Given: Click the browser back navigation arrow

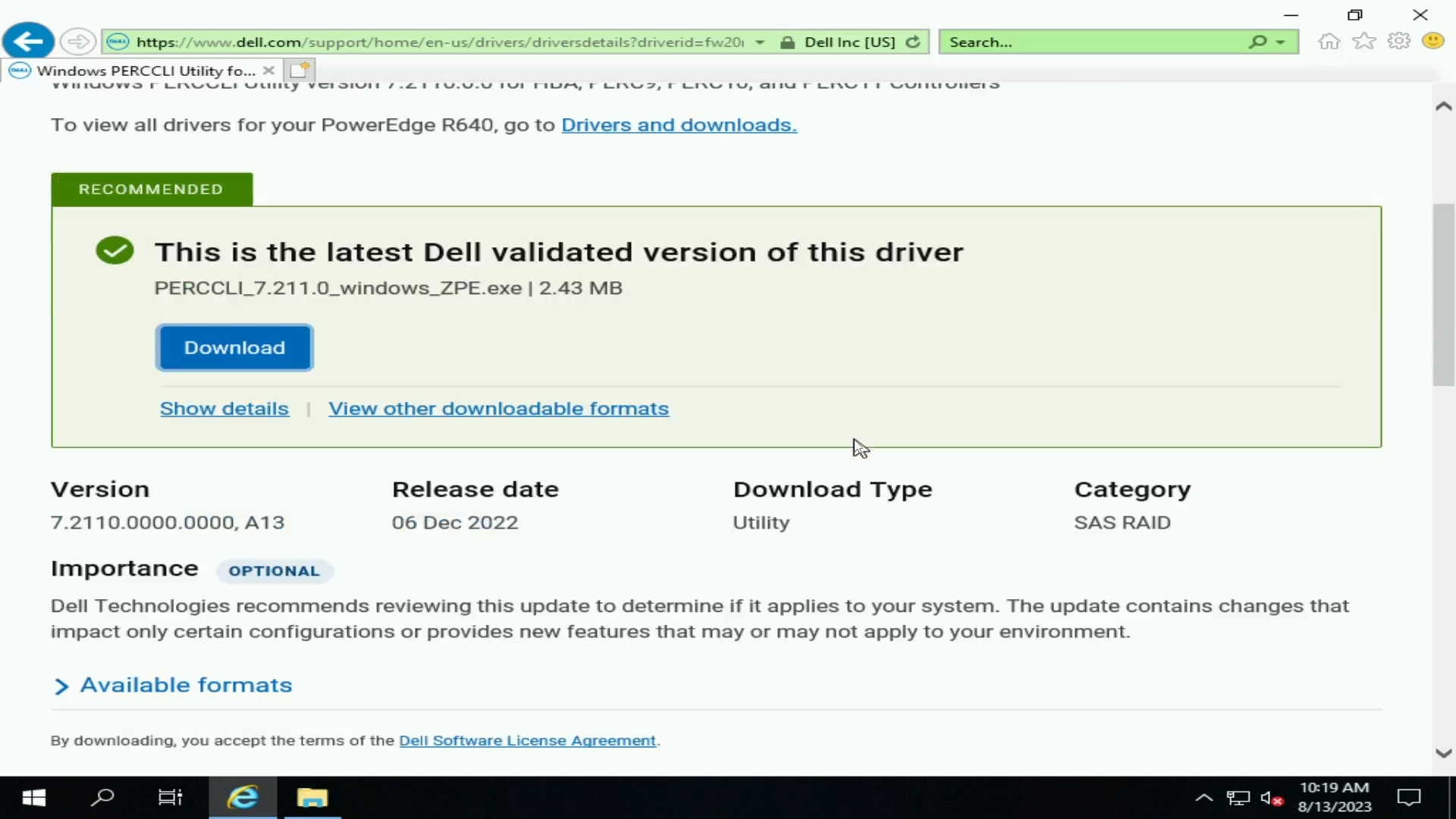Looking at the screenshot, I should (28, 41).
